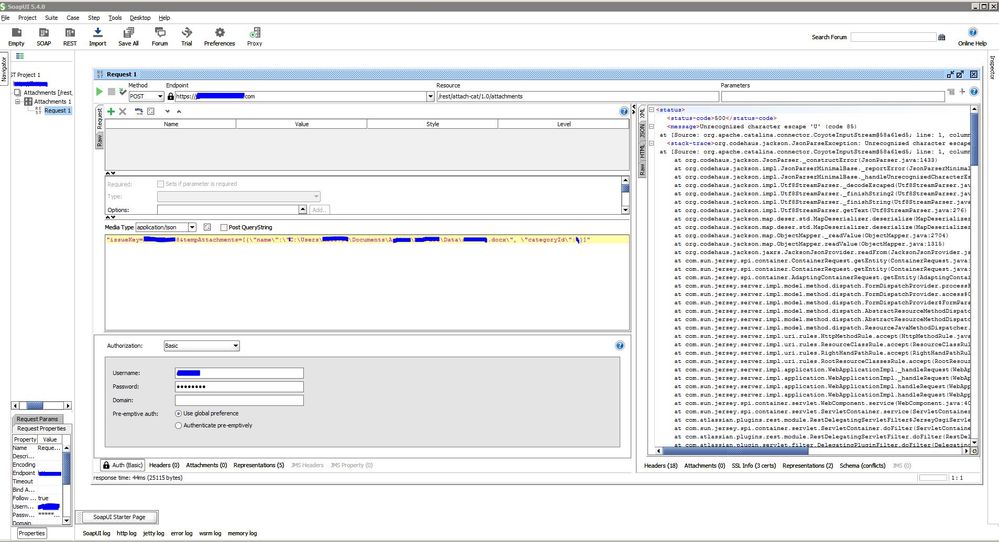Submit request with green play arrow
This screenshot has width=999, height=542.
point(99,92)
